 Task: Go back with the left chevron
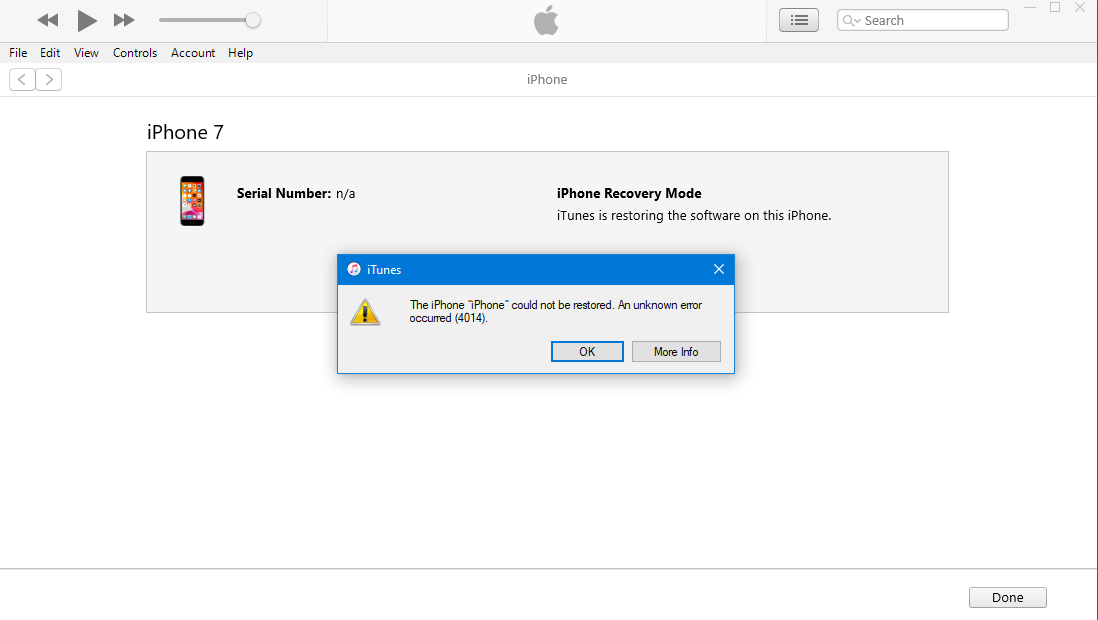[22, 80]
